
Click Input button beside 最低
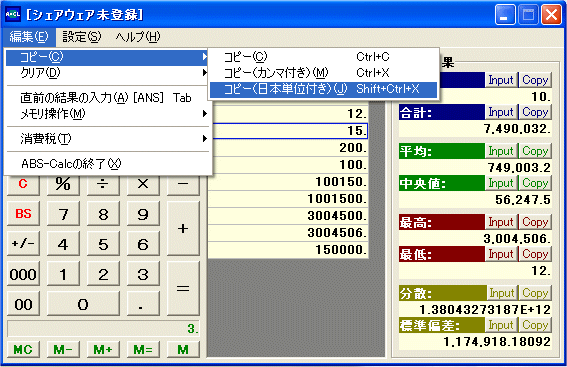tap(501, 254)
